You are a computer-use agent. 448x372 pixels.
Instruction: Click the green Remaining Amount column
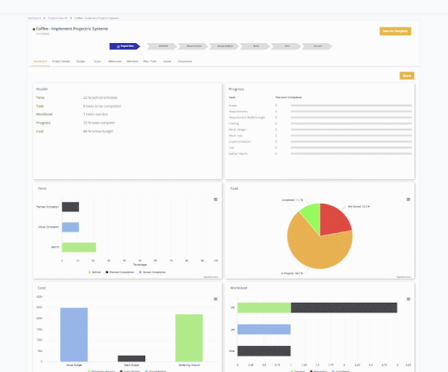tap(189, 338)
